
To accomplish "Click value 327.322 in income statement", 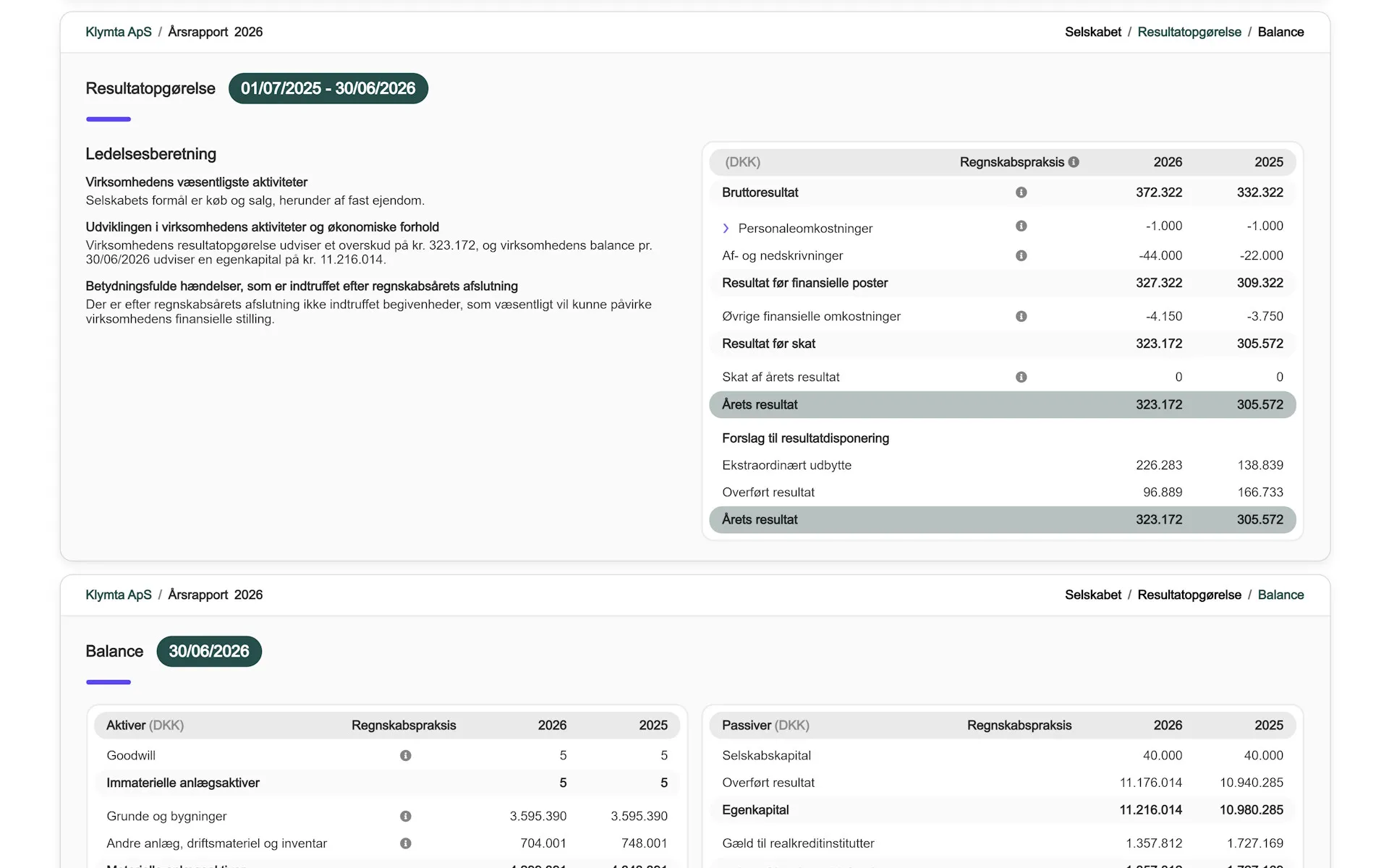I will pos(1159,283).
